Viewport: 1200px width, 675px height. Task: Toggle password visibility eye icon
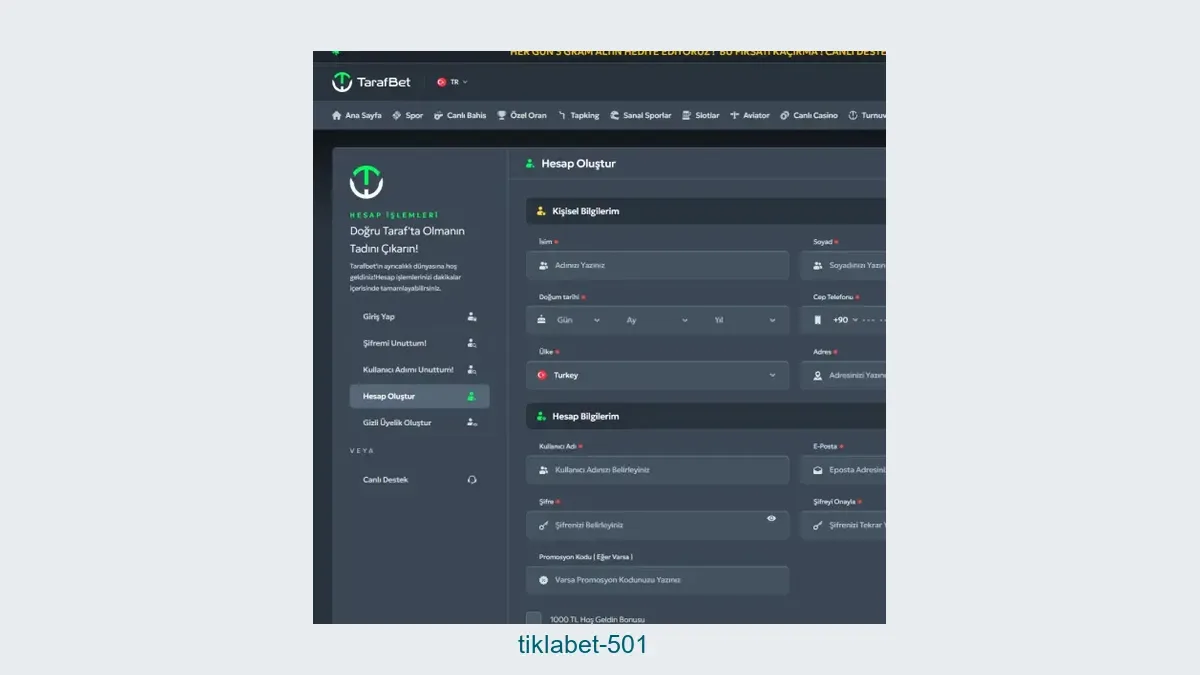(x=771, y=518)
